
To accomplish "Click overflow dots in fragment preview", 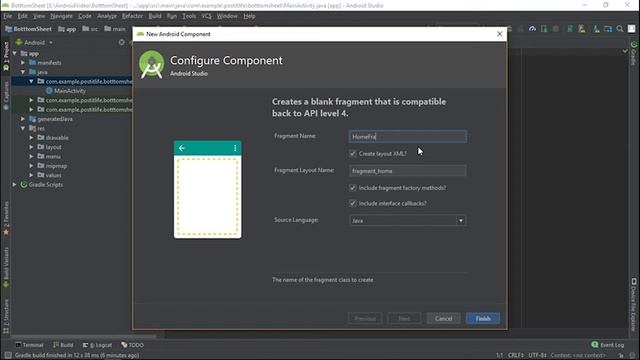I will coord(235,148).
